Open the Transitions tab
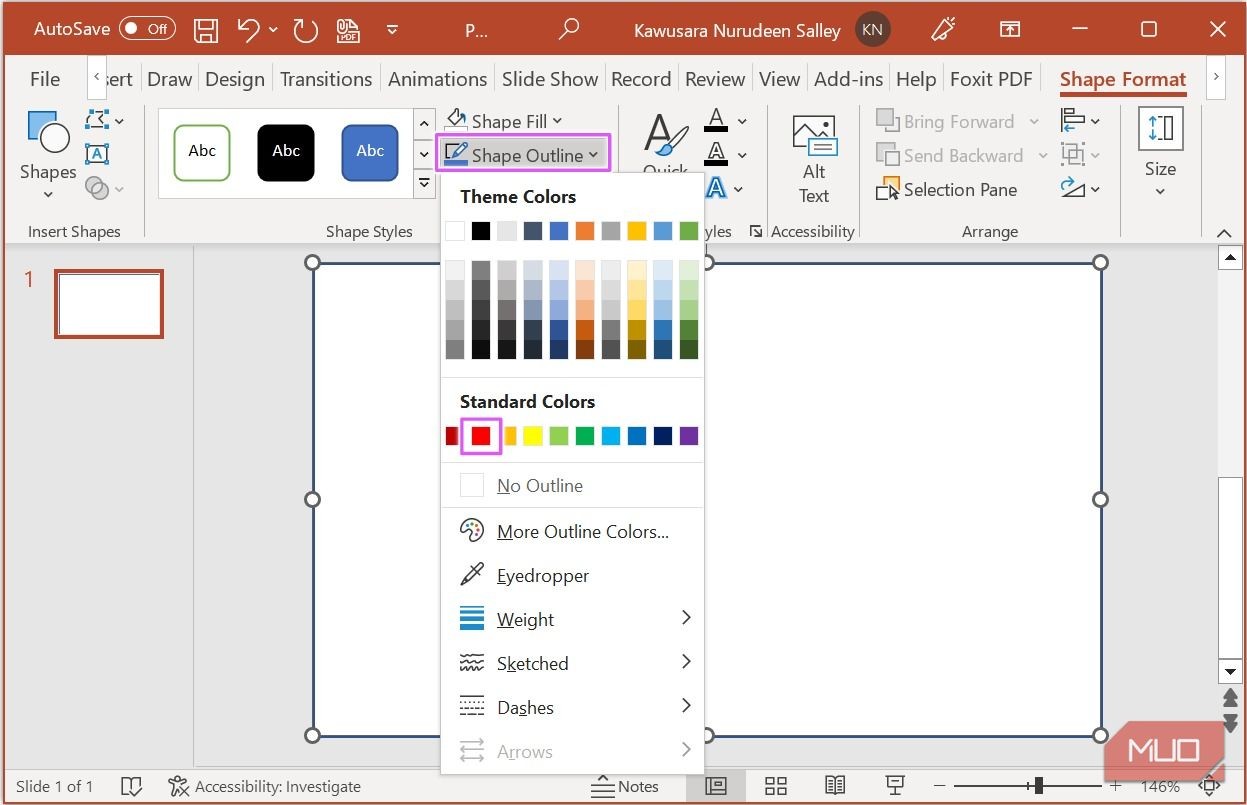 [x=326, y=79]
